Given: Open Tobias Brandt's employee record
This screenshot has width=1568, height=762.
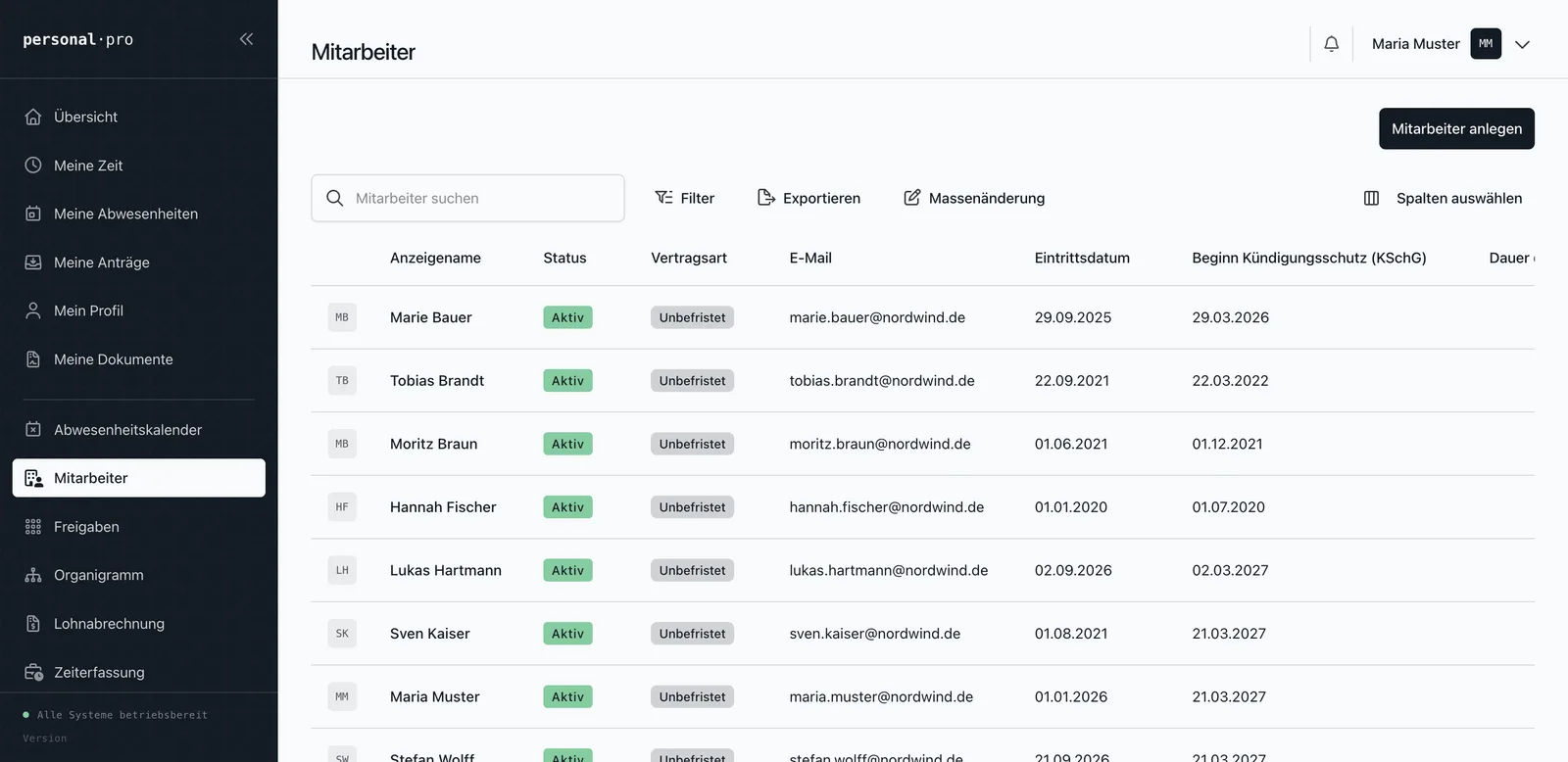Looking at the screenshot, I should (437, 381).
